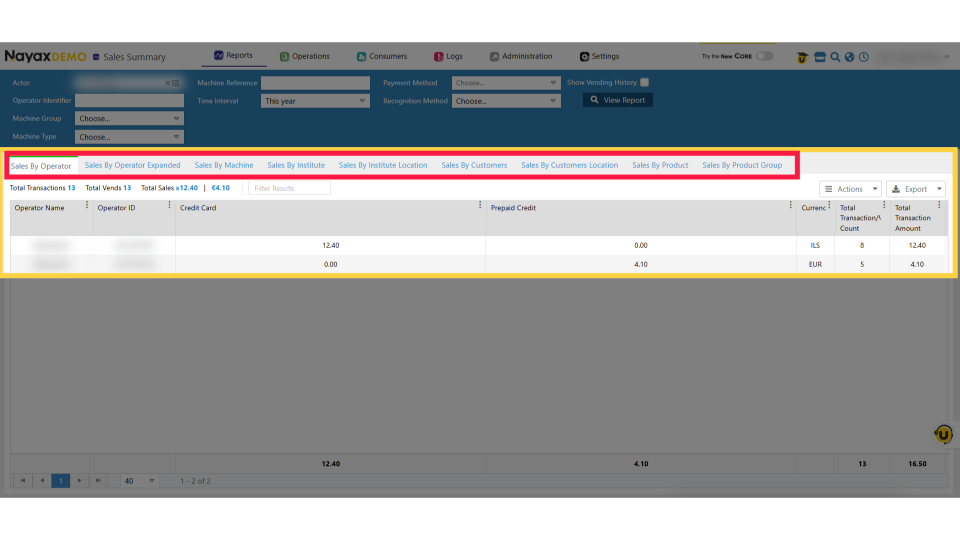960x540 pixels.
Task: Click the View Report button
Action: point(617,100)
